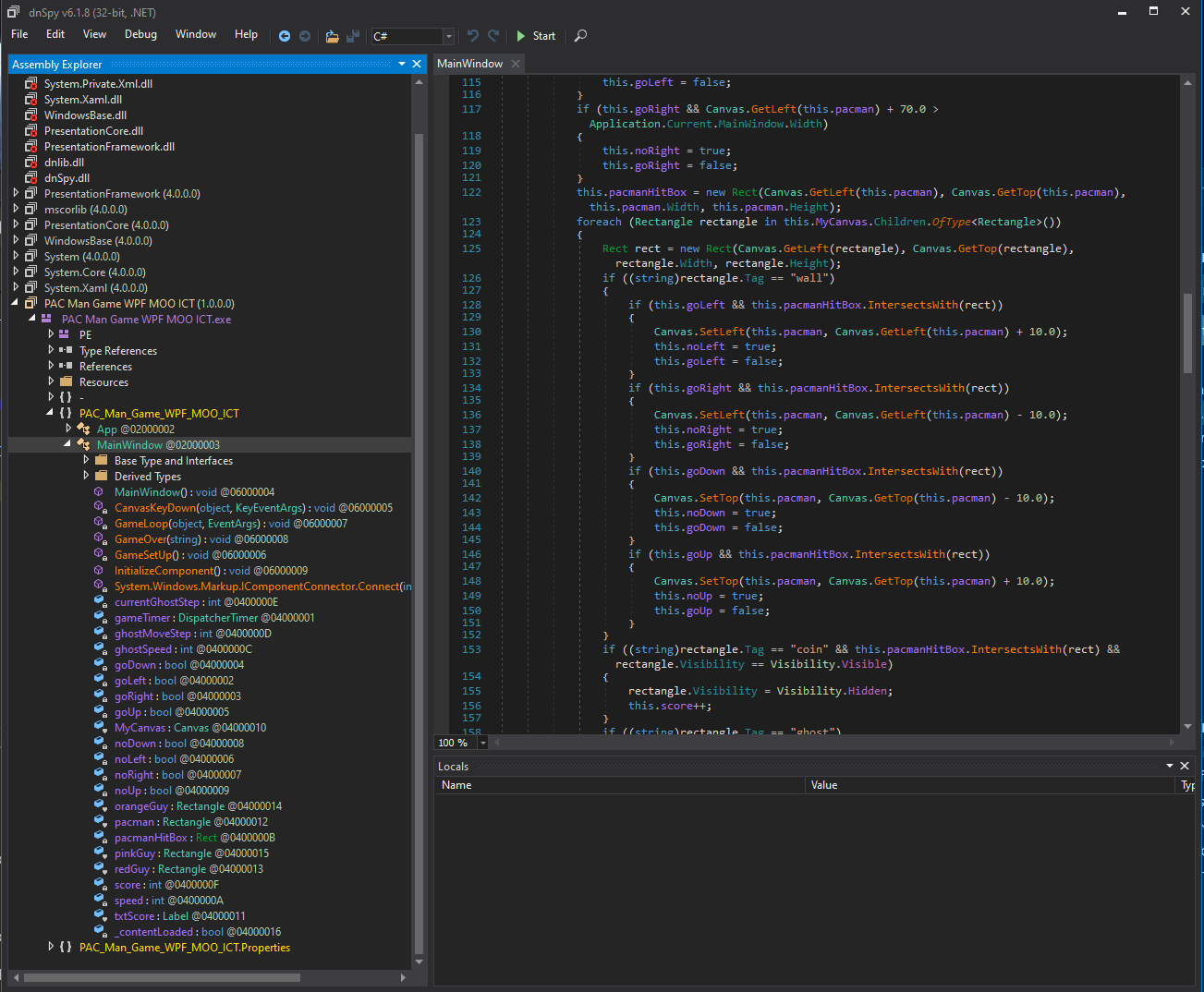Open Assembly Explorer panel options dropdown
1204x992 pixels.
402,64
